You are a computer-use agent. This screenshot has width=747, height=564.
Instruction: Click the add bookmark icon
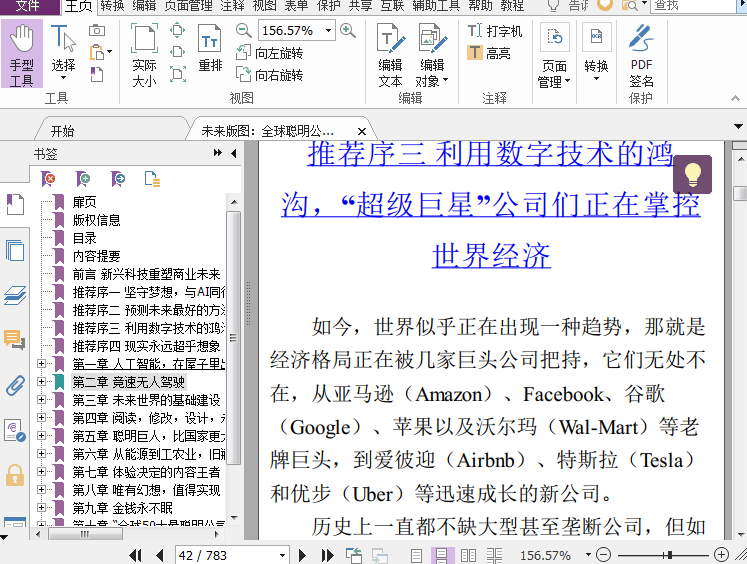coord(83,179)
